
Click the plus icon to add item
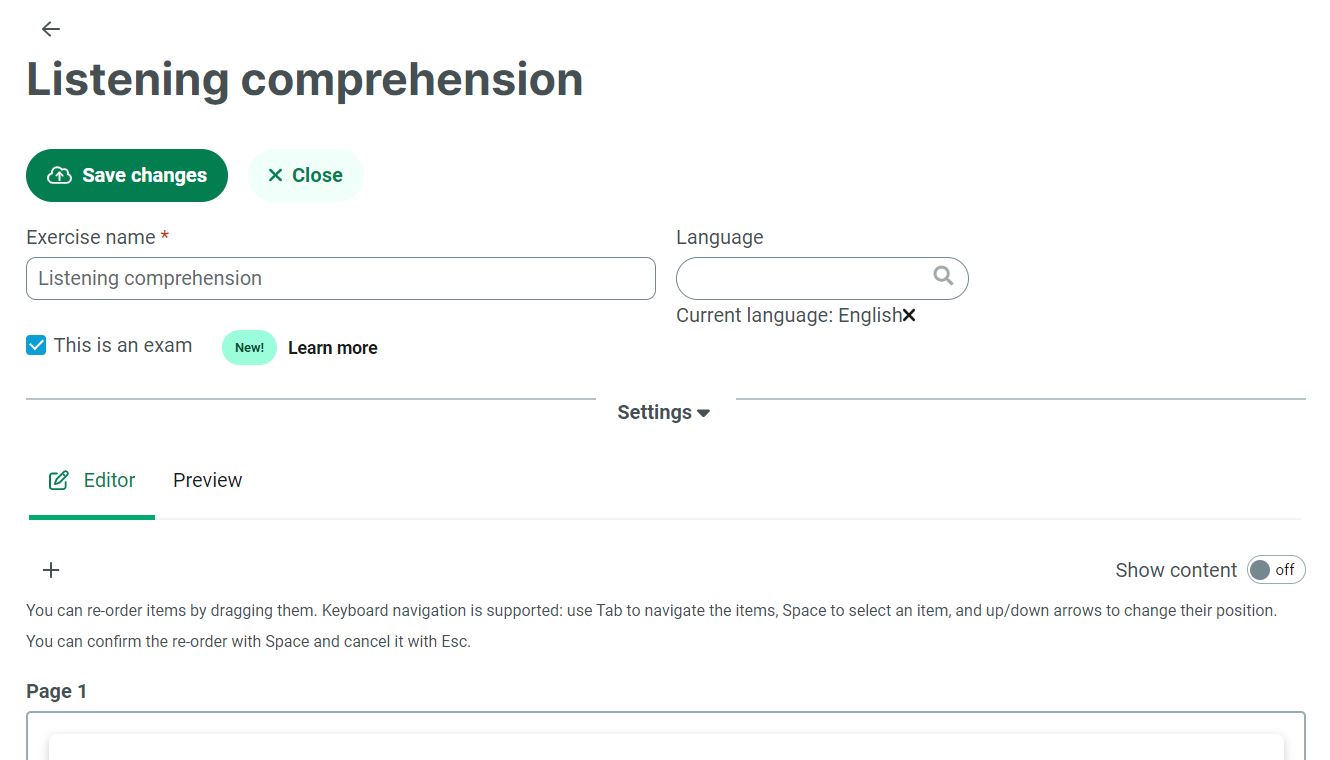(x=51, y=570)
